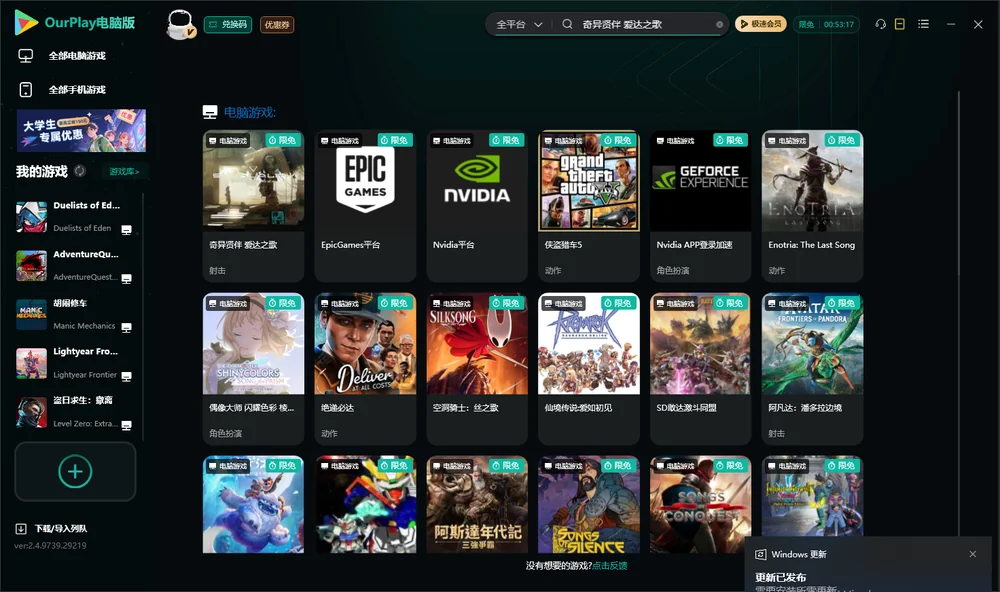The width and height of the screenshot is (1000, 592).
Task: Open the 阿斯達年代記 game card
Action: pyautogui.click(x=477, y=504)
